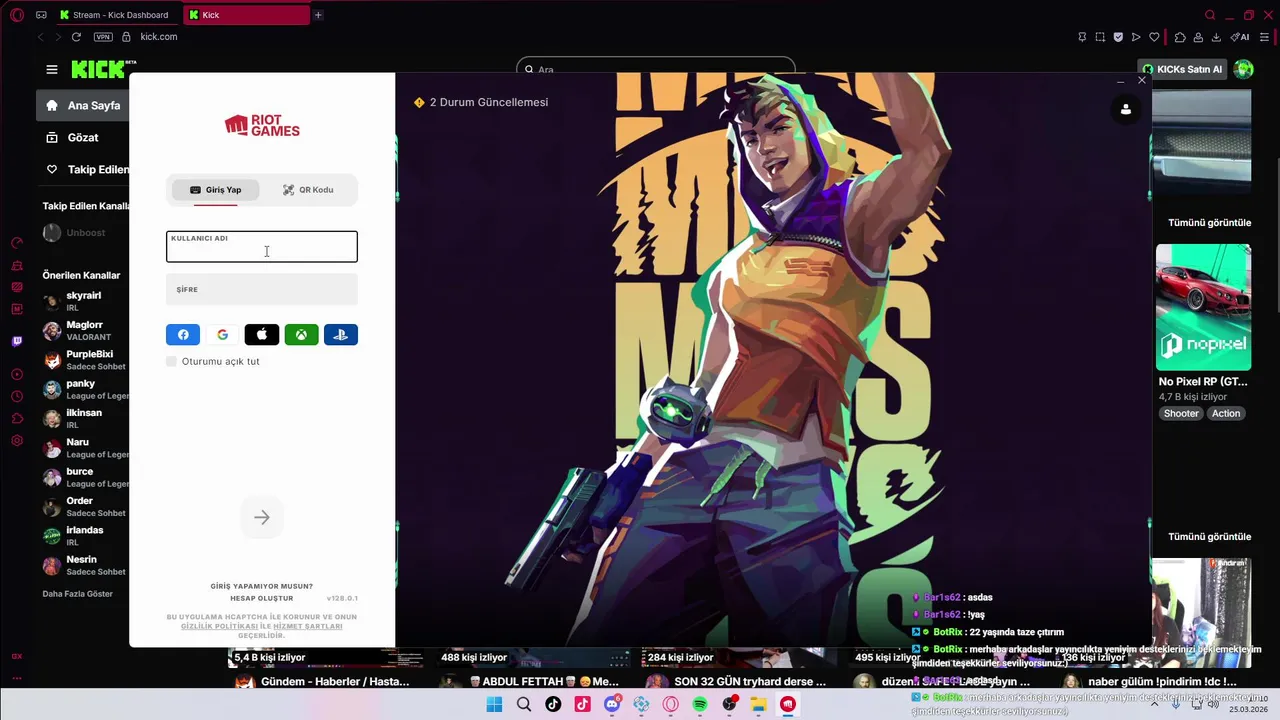Open Gizlilik Politikası link
This screenshot has height=720, width=1280.
tap(220, 626)
